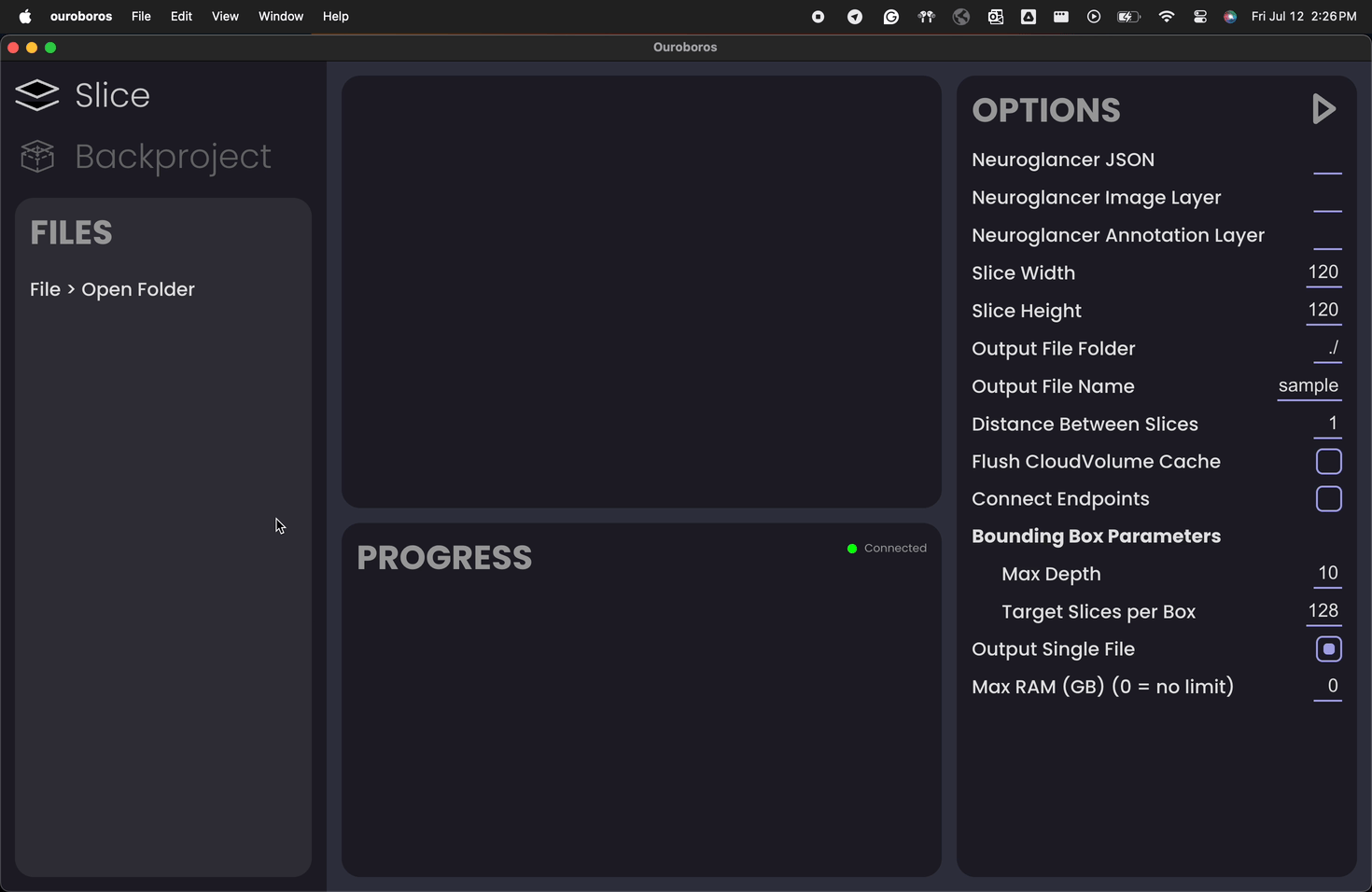Image resolution: width=1372 pixels, height=892 pixels.
Task: Open the Slice page via its layers icon
Action: pos(37,95)
